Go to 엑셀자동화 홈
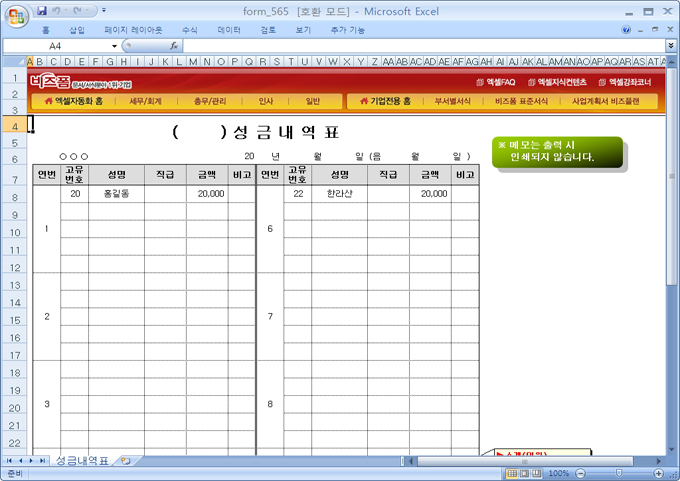Image resolution: width=680 pixels, height=481 pixels. pyautogui.click(x=73, y=101)
